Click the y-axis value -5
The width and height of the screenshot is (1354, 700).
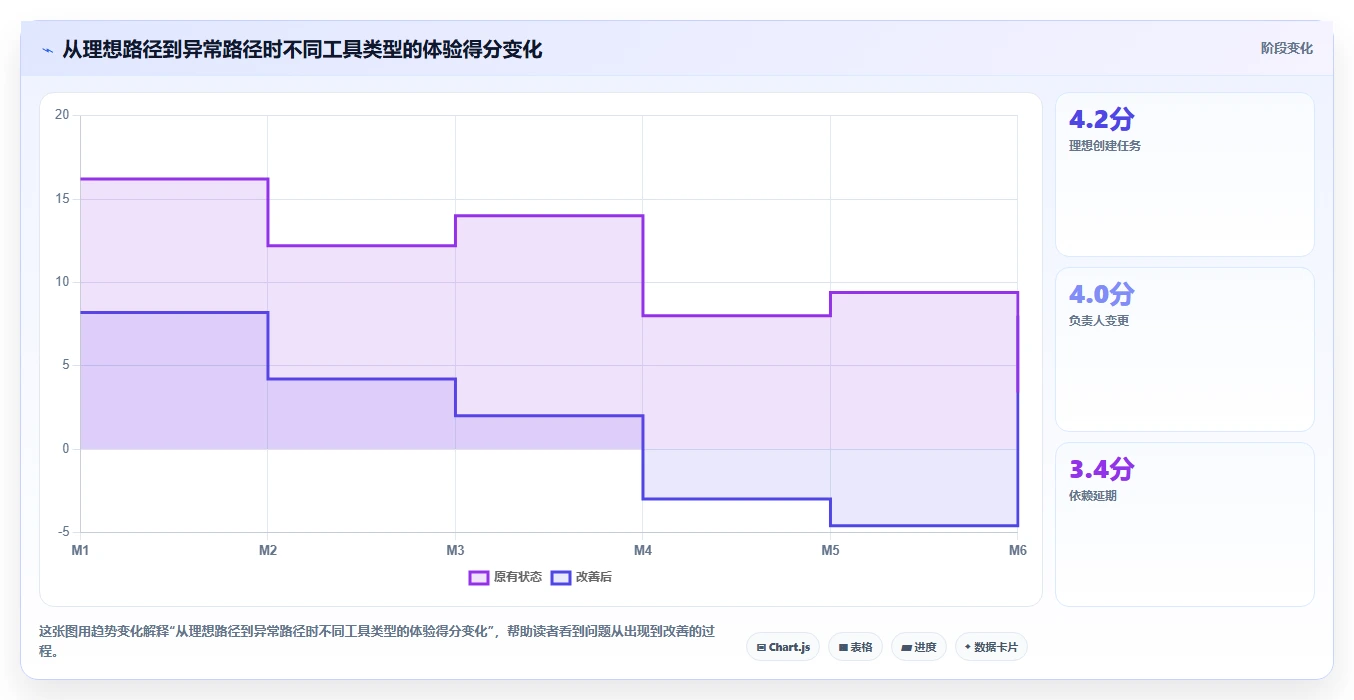tap(64, 532)
